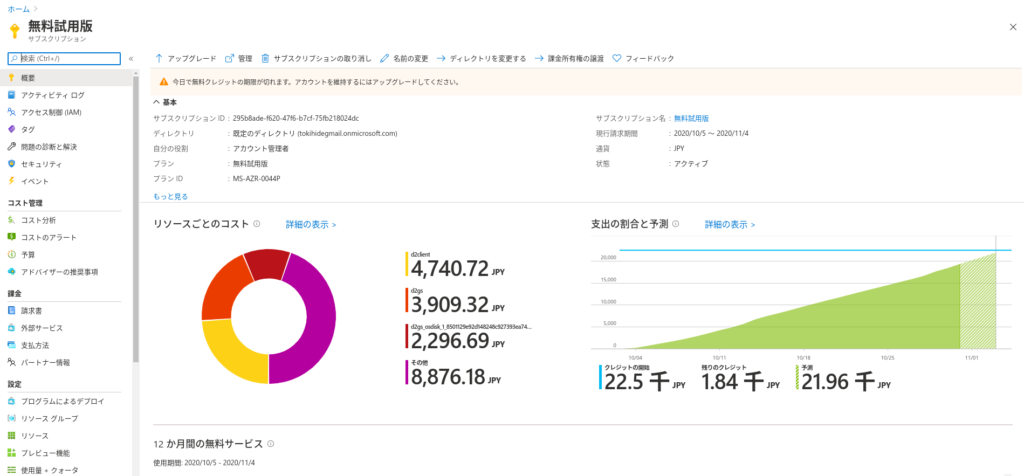This screenshot has width=1024, height=476.
Task: Click the リソース グループ icon
Action: 12,418
